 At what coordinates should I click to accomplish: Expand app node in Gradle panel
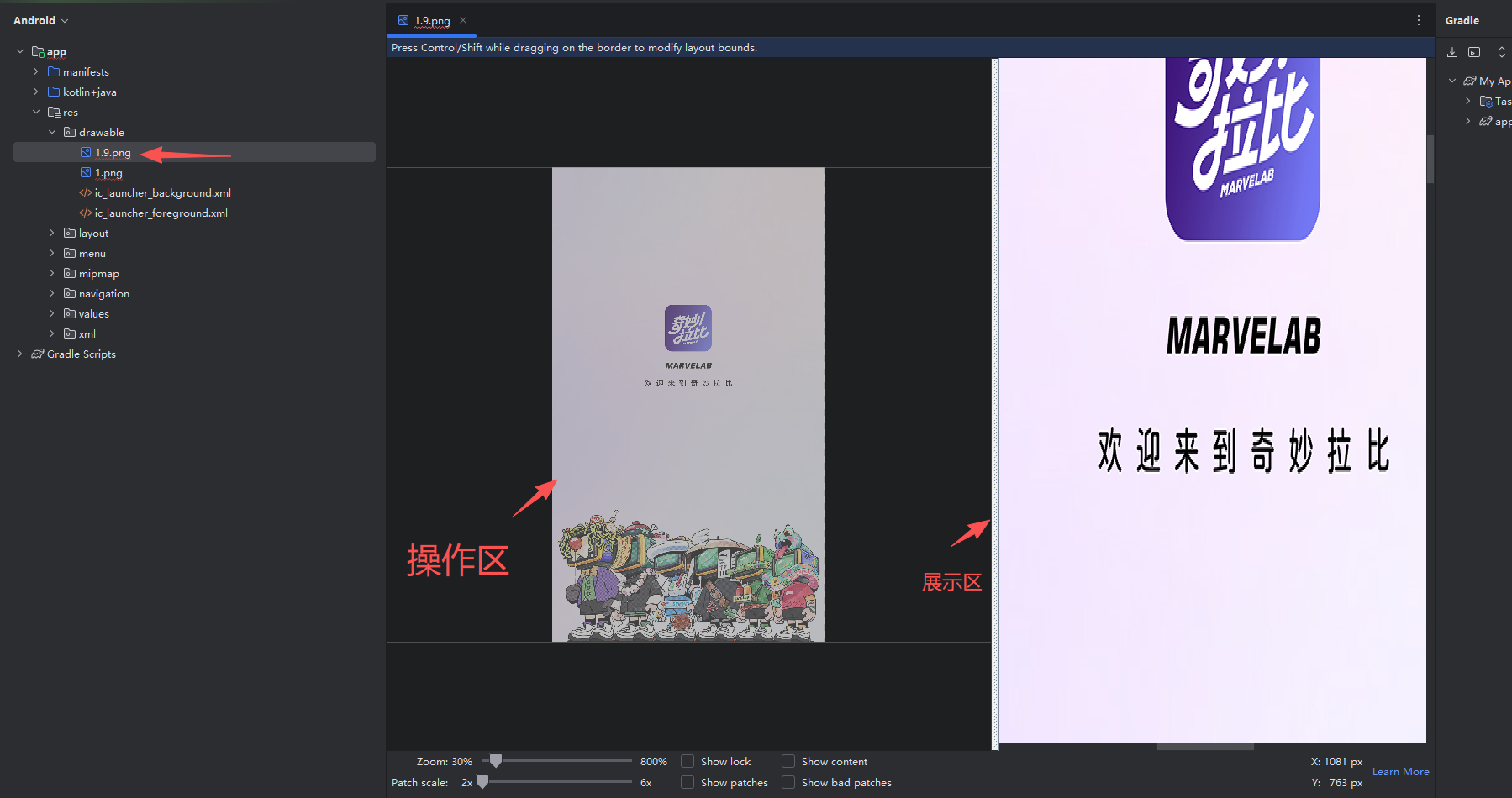pyautogui.click(x=1468, y=121)
